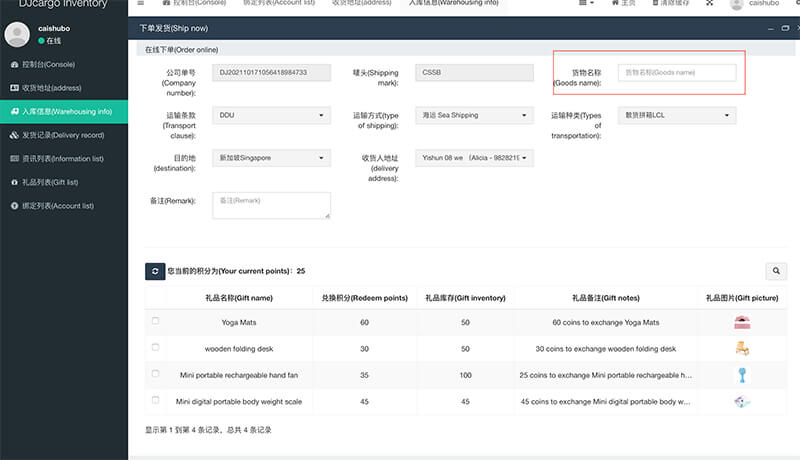Click the redeem points value 35
Image resolution: width=800 pixels, height=460 pixels.
(x=364, y=375)
